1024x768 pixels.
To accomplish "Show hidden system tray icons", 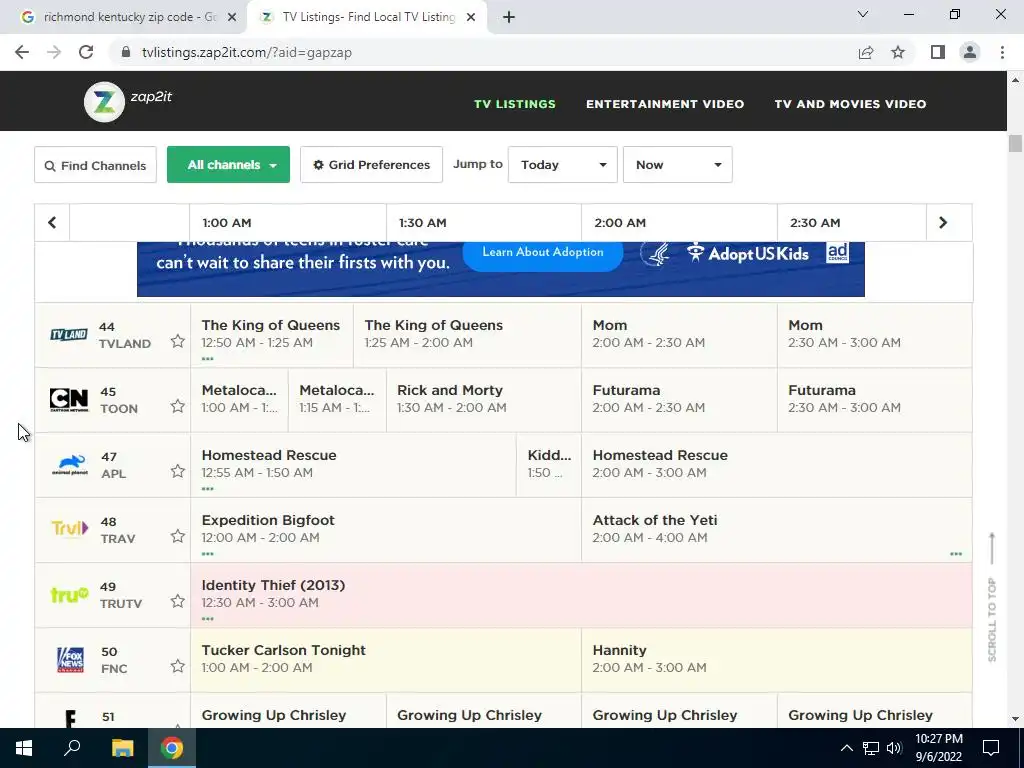I will 846,748.
